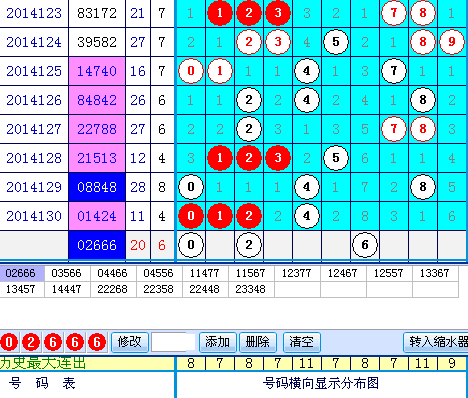Click the 清空 (clear) button
This screenshot has height=398, width=468.
pyautogui.click(x=302, y=342)
